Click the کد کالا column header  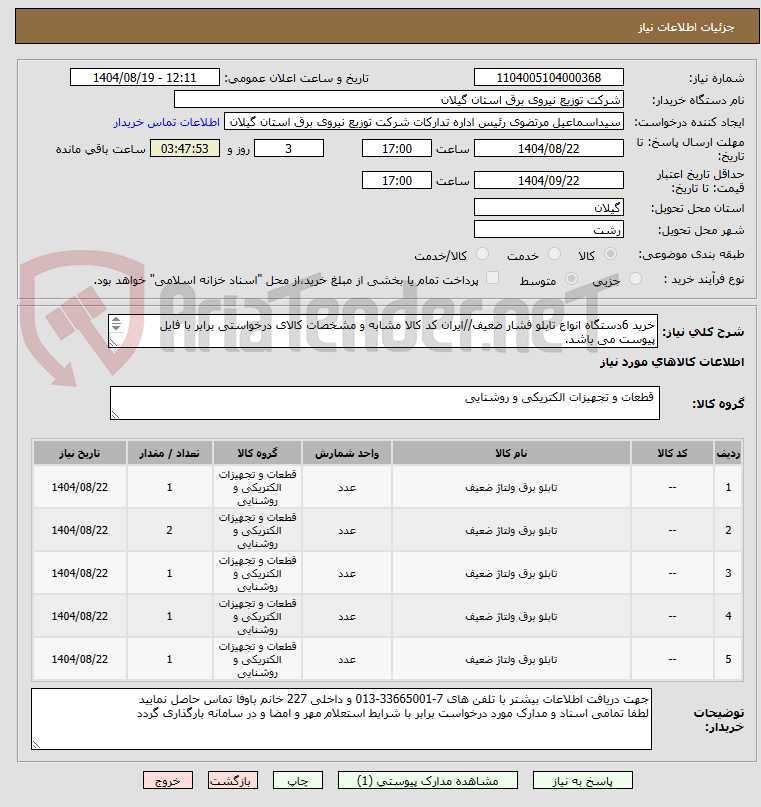[672, 453]
